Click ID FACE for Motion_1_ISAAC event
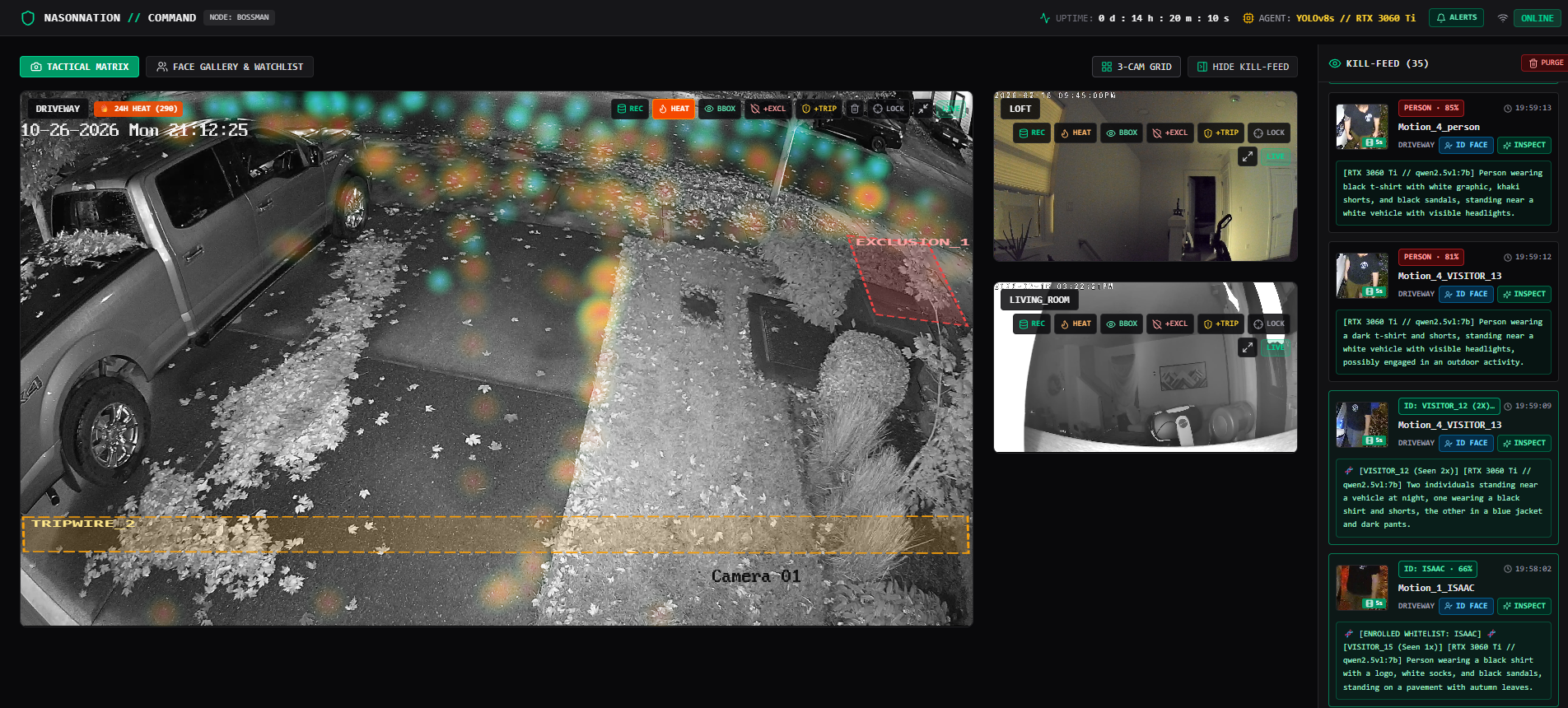The width and height of the screenshot is (1568, 708). [1466, 606]
